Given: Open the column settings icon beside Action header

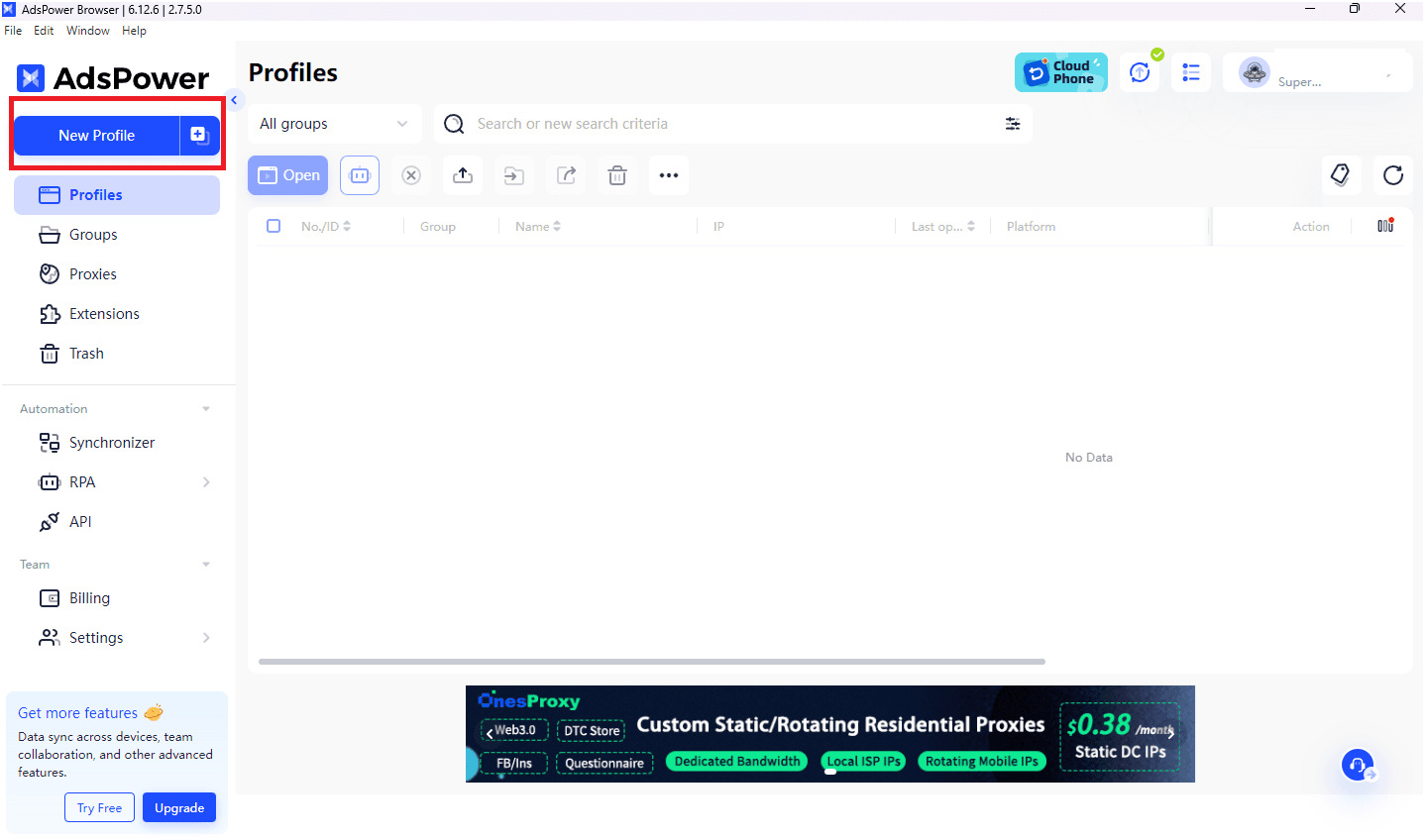Looking at the screenshot, I should pos(1384,226).
